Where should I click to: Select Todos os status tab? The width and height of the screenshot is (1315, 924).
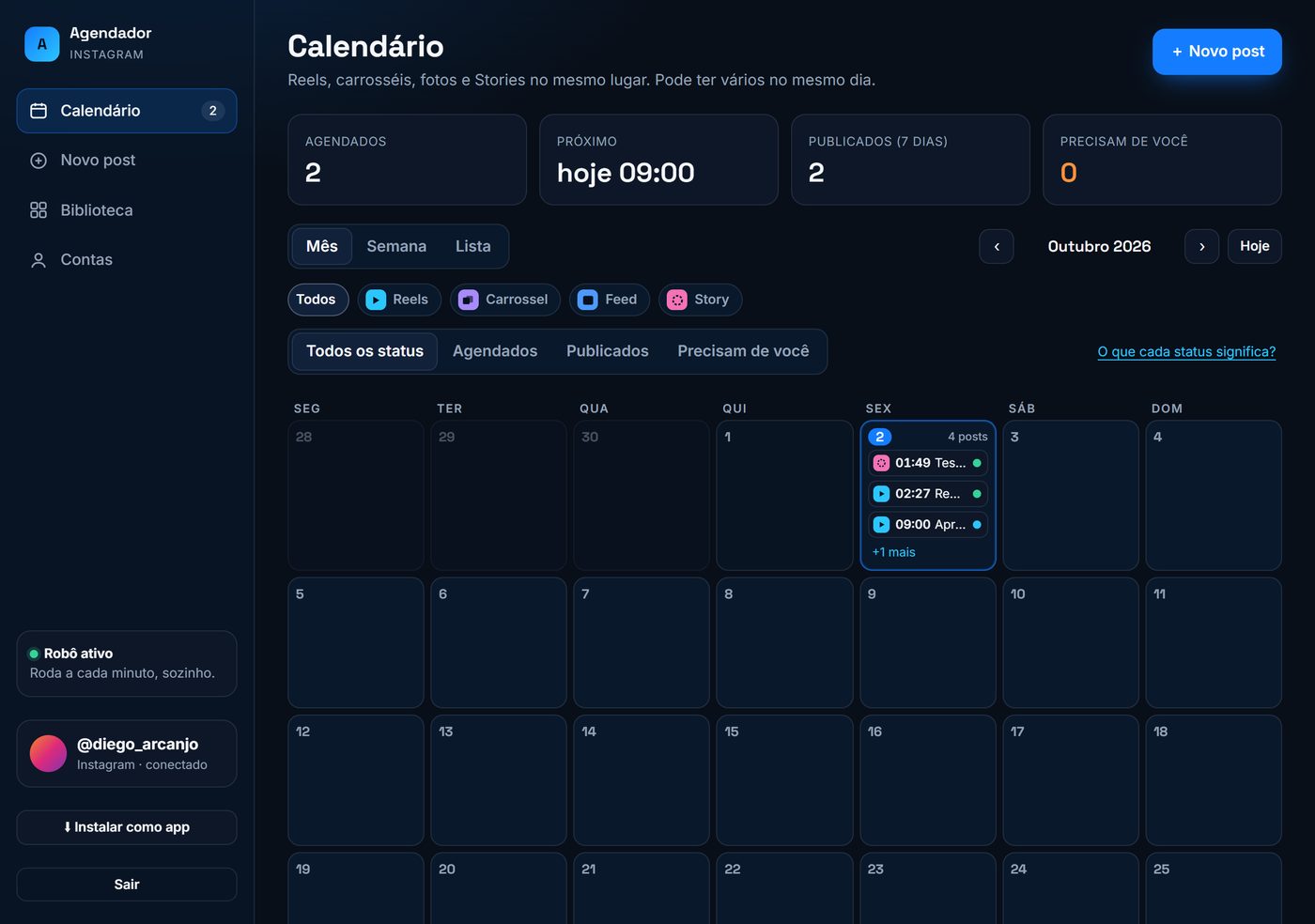pos(364,351)
